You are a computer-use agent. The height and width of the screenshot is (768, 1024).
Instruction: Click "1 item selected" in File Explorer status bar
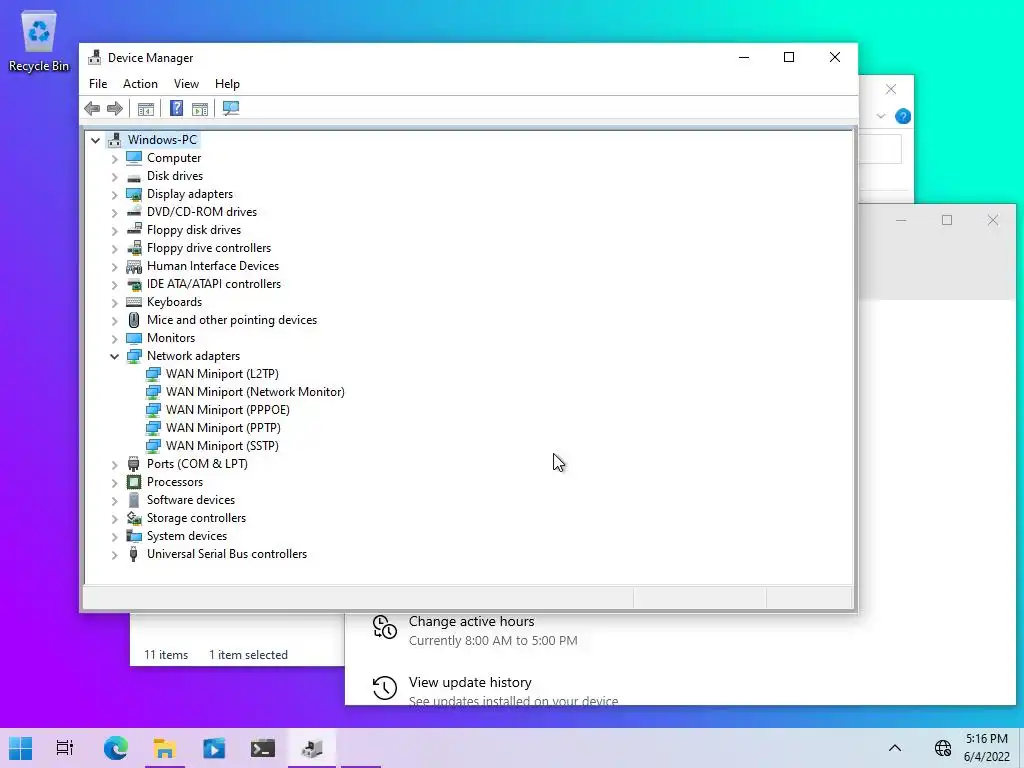[248, 655]
